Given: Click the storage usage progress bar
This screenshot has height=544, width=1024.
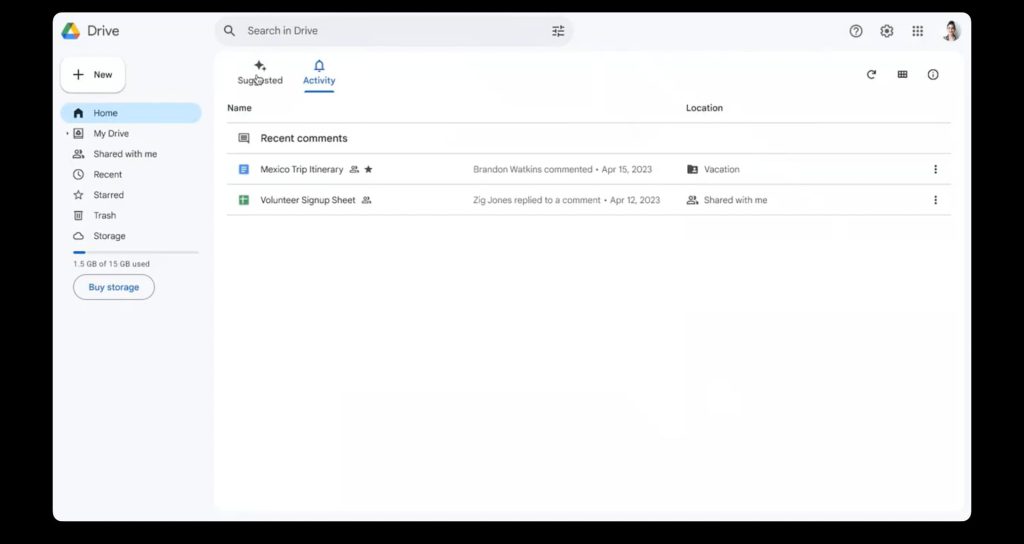Looking at the screenshot, I should point(135,253).
